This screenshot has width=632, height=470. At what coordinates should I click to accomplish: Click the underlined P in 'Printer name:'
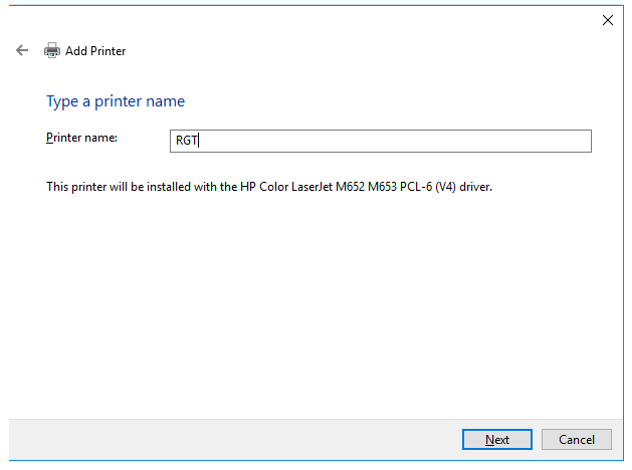[49, 137]
